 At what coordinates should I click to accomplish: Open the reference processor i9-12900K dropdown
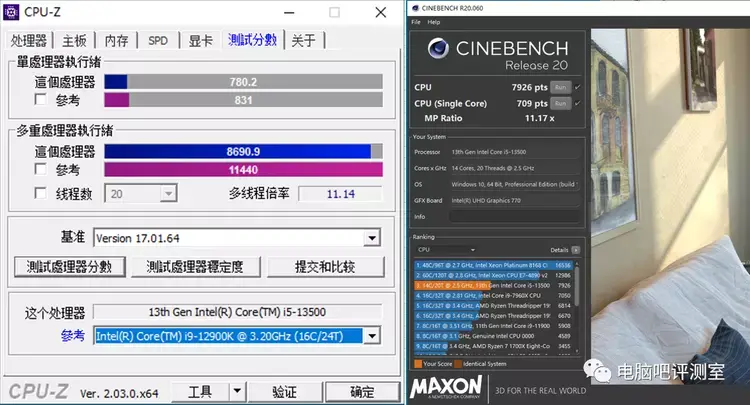[x=372, y=336]
